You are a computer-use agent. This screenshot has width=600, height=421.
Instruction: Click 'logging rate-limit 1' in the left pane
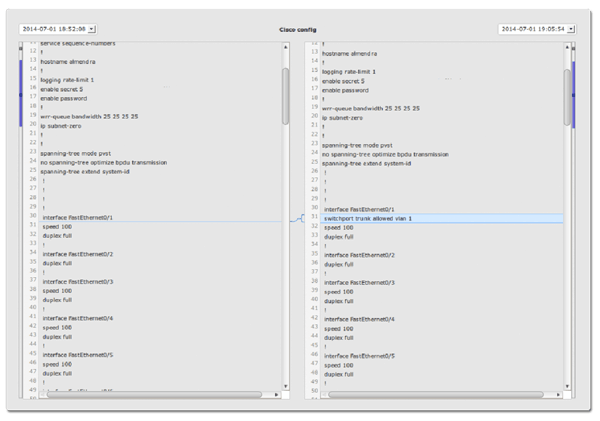click(x=67, y=80)
